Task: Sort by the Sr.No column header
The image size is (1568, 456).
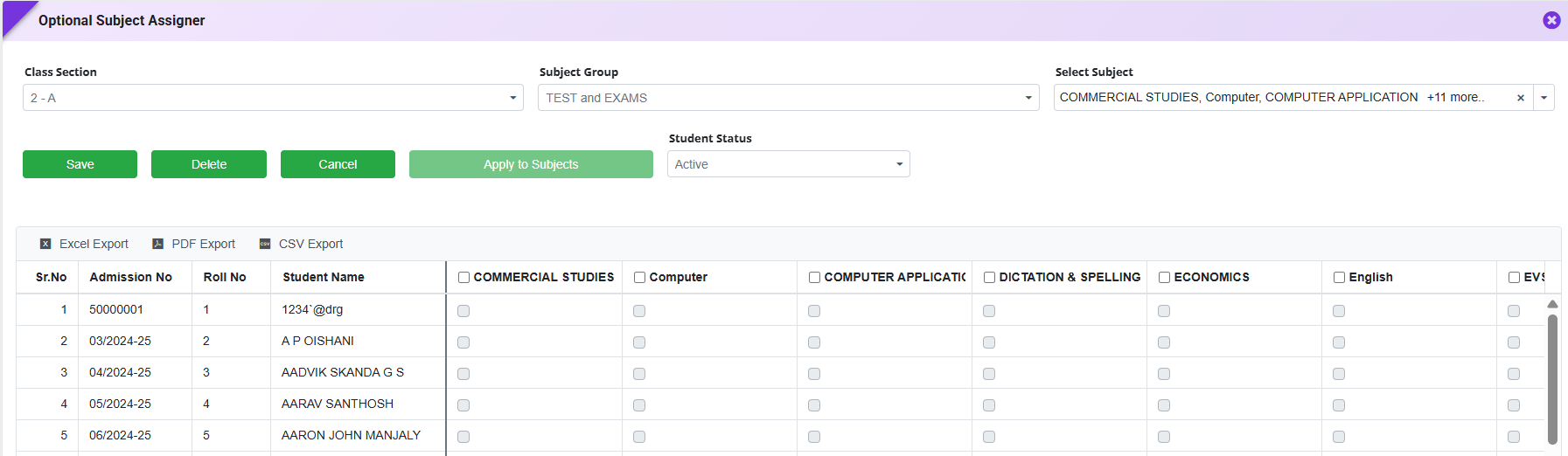Action: (x=51, y=277)
